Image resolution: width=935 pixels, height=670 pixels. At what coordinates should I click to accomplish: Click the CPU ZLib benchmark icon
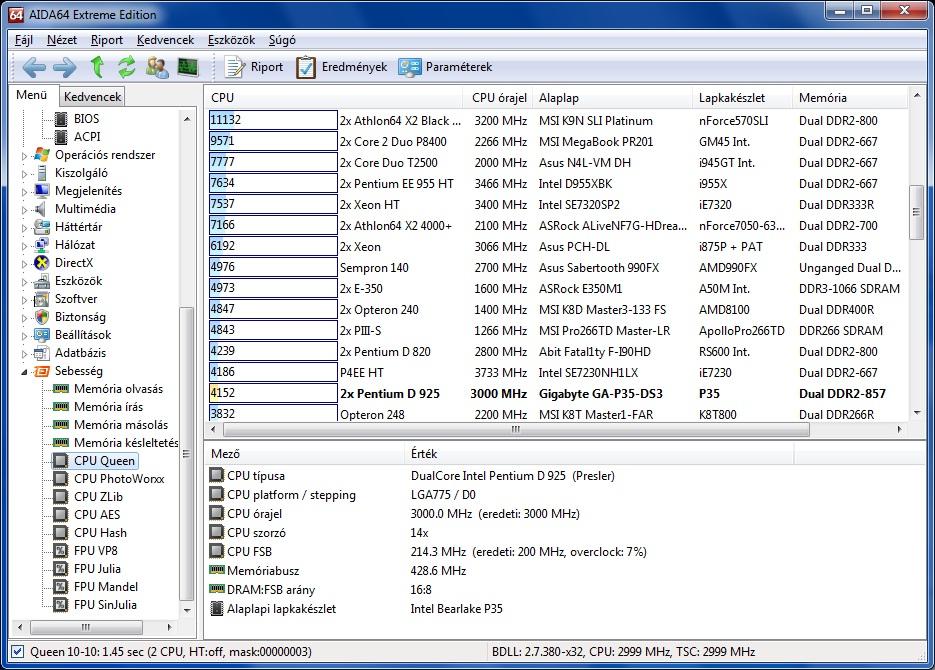(x=61, y=497)
